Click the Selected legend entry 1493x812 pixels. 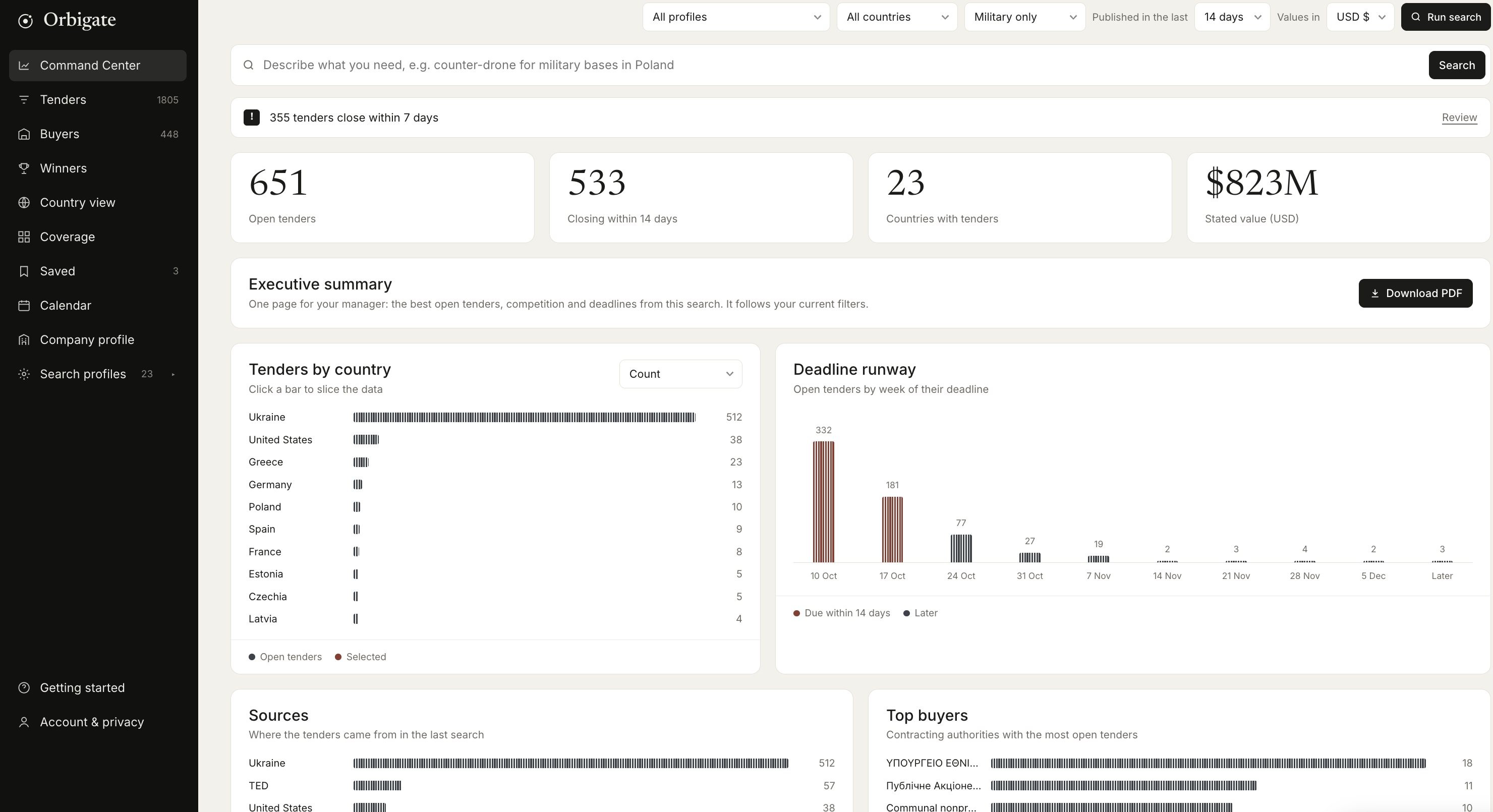click(x=361, y=657)
